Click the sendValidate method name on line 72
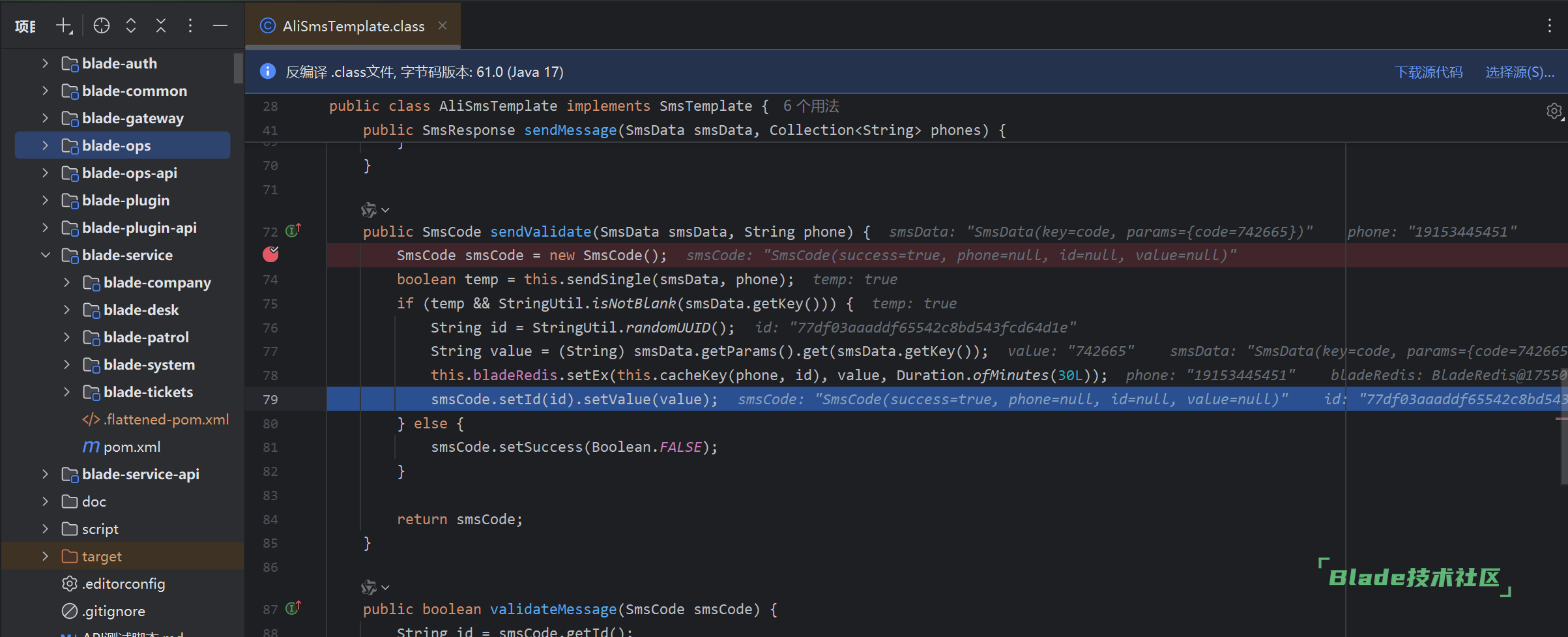The height and width of the screenshot is (637, 1568). [x=540, y=231]
